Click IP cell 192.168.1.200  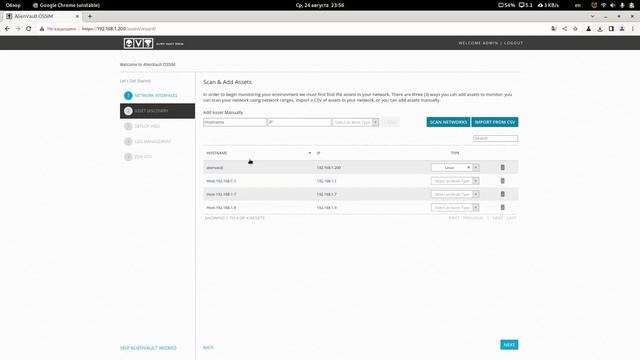coord(329,168)
